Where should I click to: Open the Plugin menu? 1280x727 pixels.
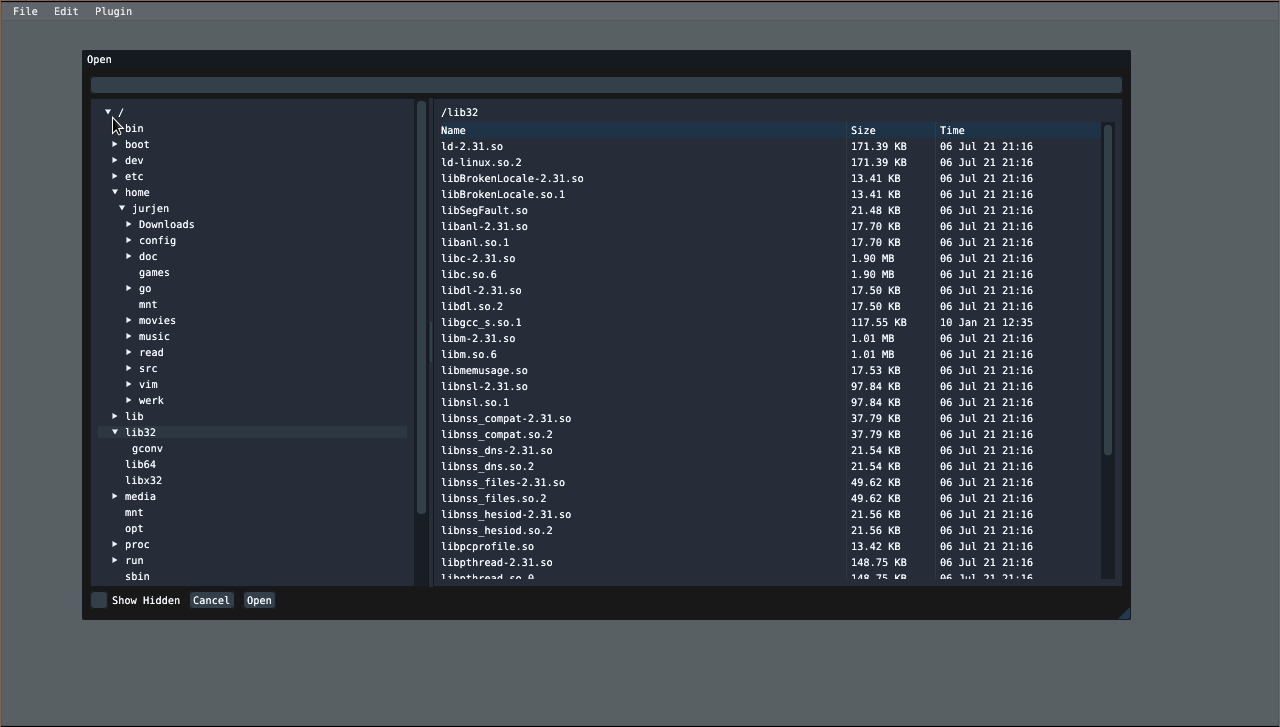click(x=113, y=11)
